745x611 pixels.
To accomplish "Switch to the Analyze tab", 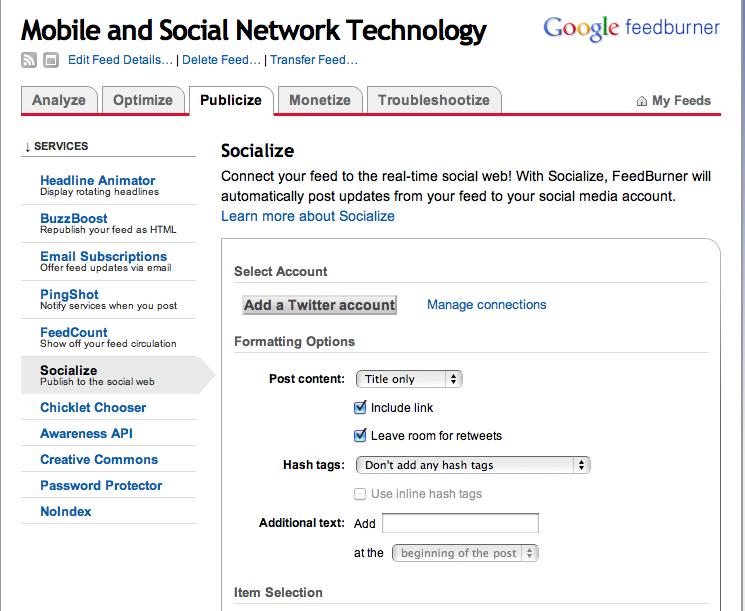I will coord(59,100).
